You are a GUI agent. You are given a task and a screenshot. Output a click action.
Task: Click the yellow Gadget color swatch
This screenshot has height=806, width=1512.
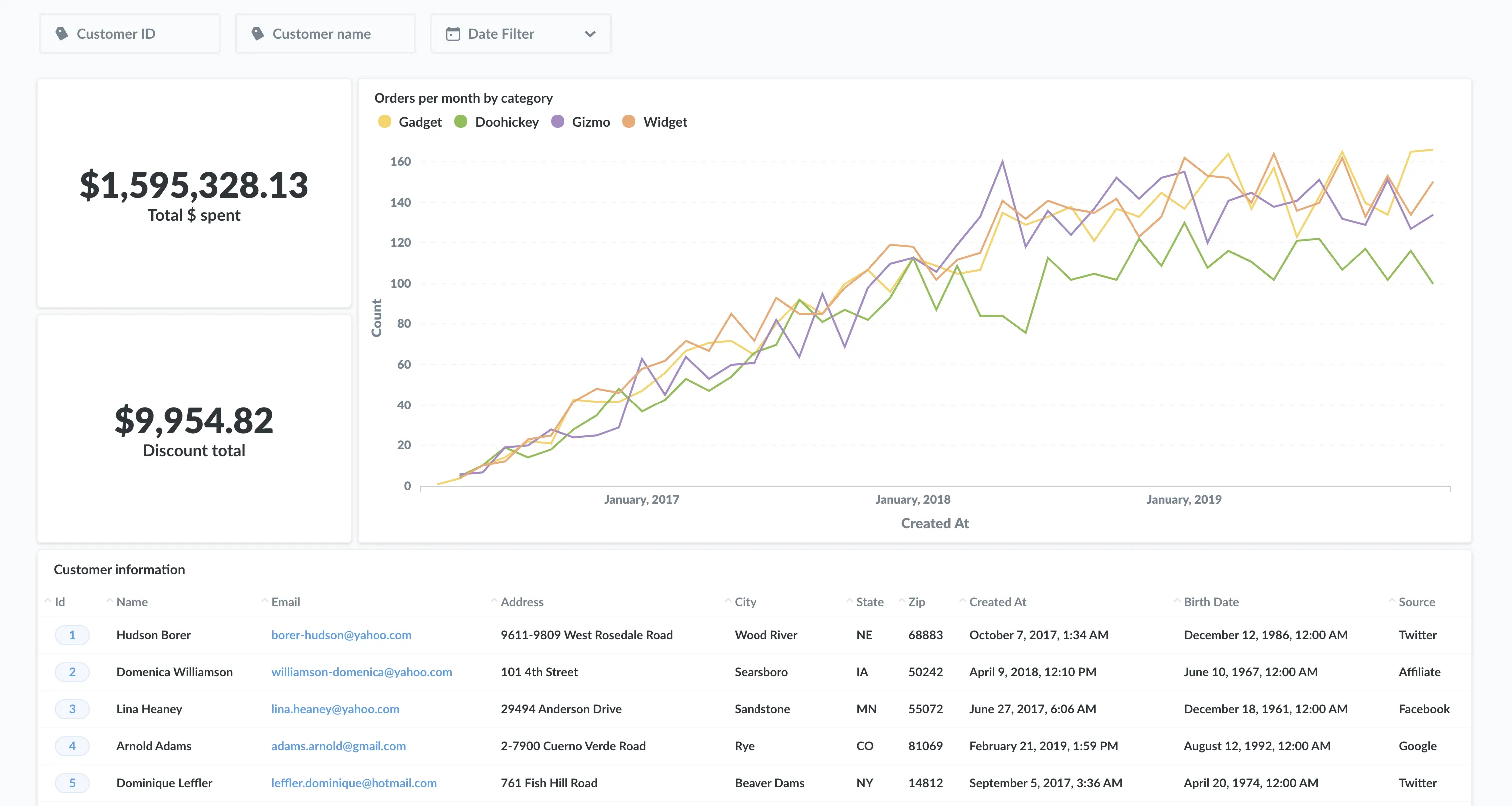384,122
